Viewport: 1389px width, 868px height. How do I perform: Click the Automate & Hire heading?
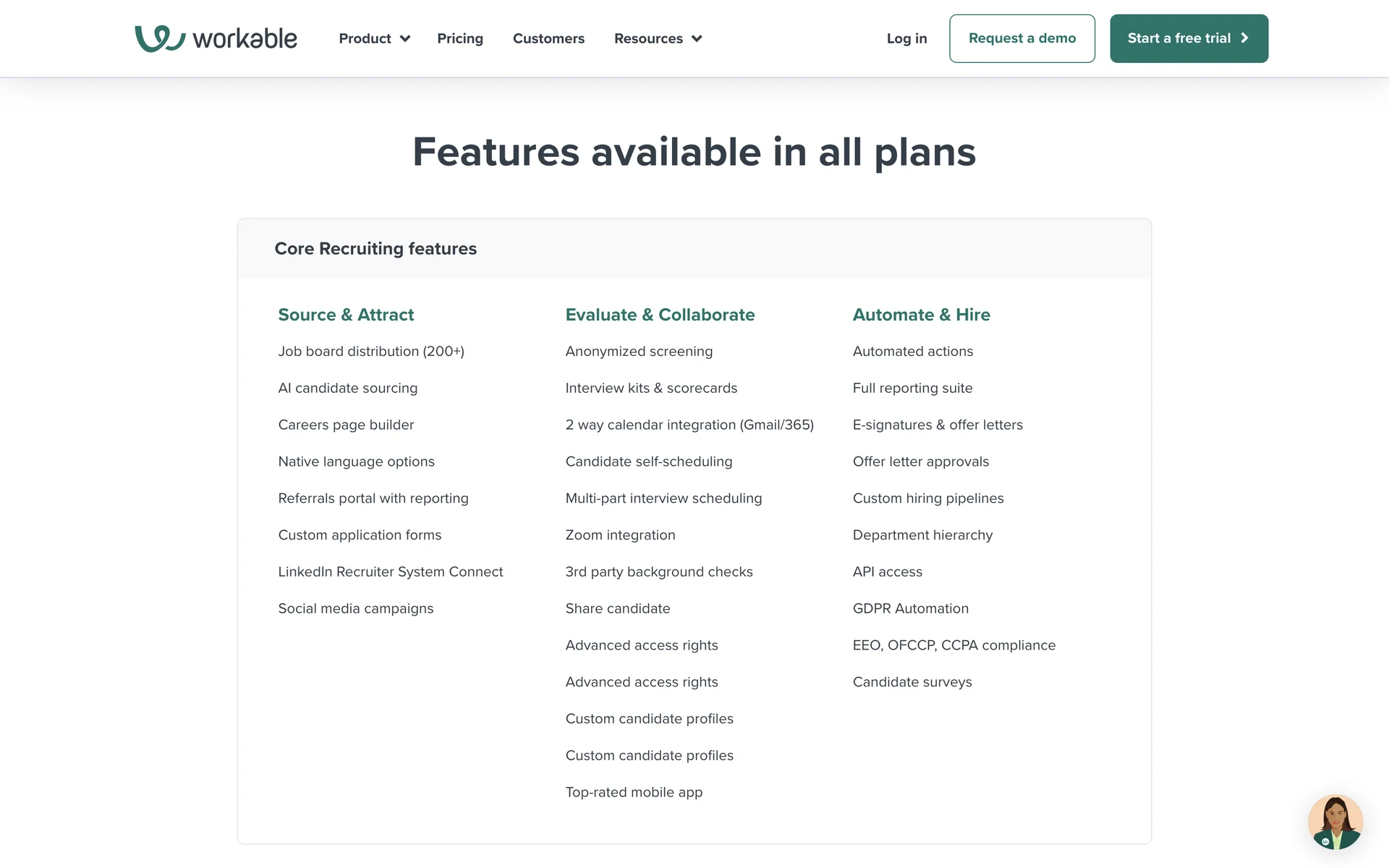(921, 315)
